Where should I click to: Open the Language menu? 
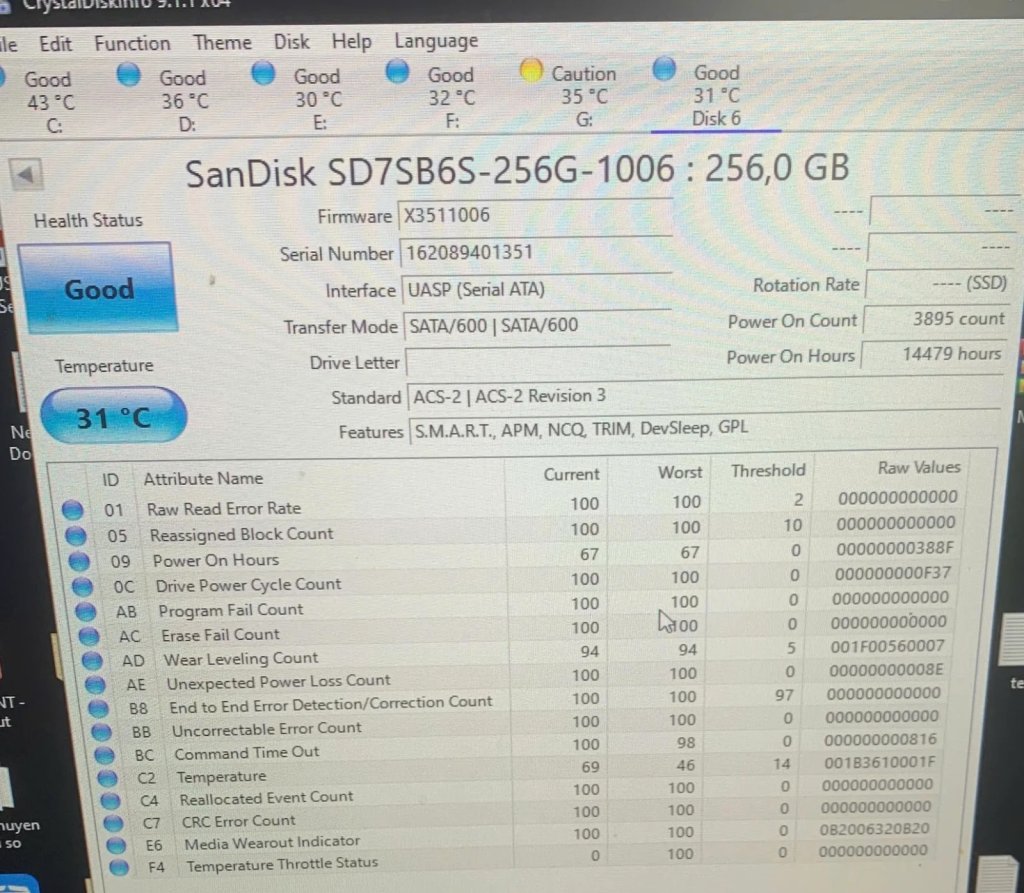(x=436, y=41)
